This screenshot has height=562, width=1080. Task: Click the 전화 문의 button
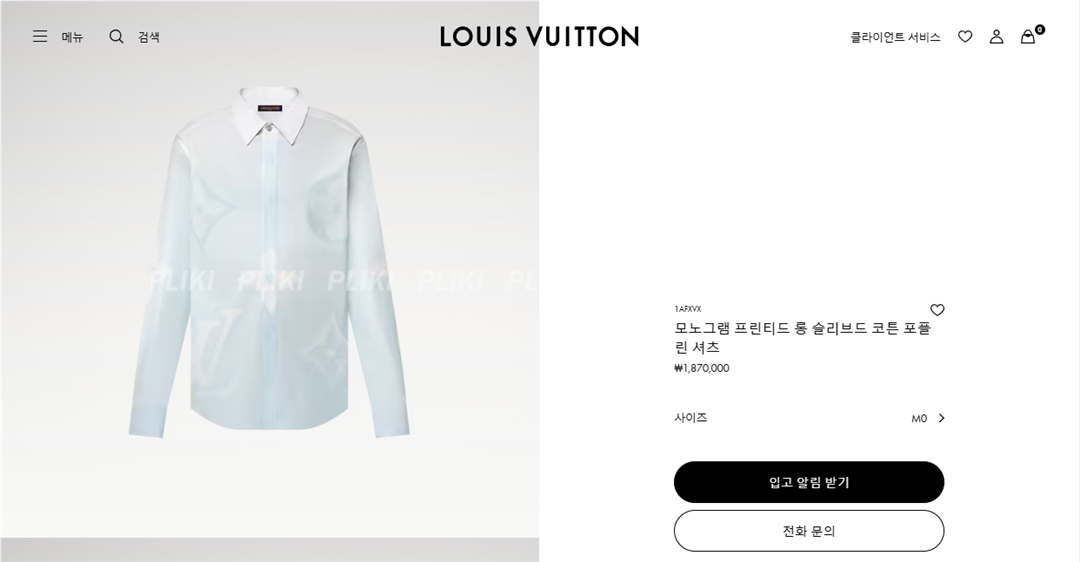[809, 531]
